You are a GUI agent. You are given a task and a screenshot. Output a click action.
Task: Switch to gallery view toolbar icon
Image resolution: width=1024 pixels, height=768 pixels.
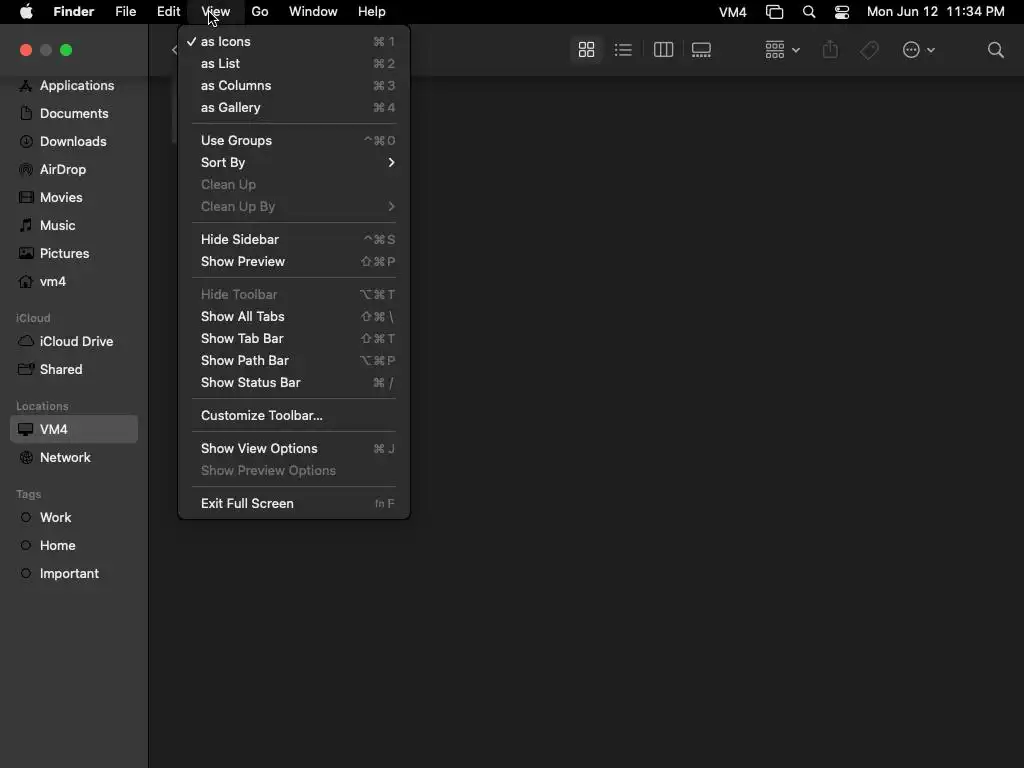701,50
